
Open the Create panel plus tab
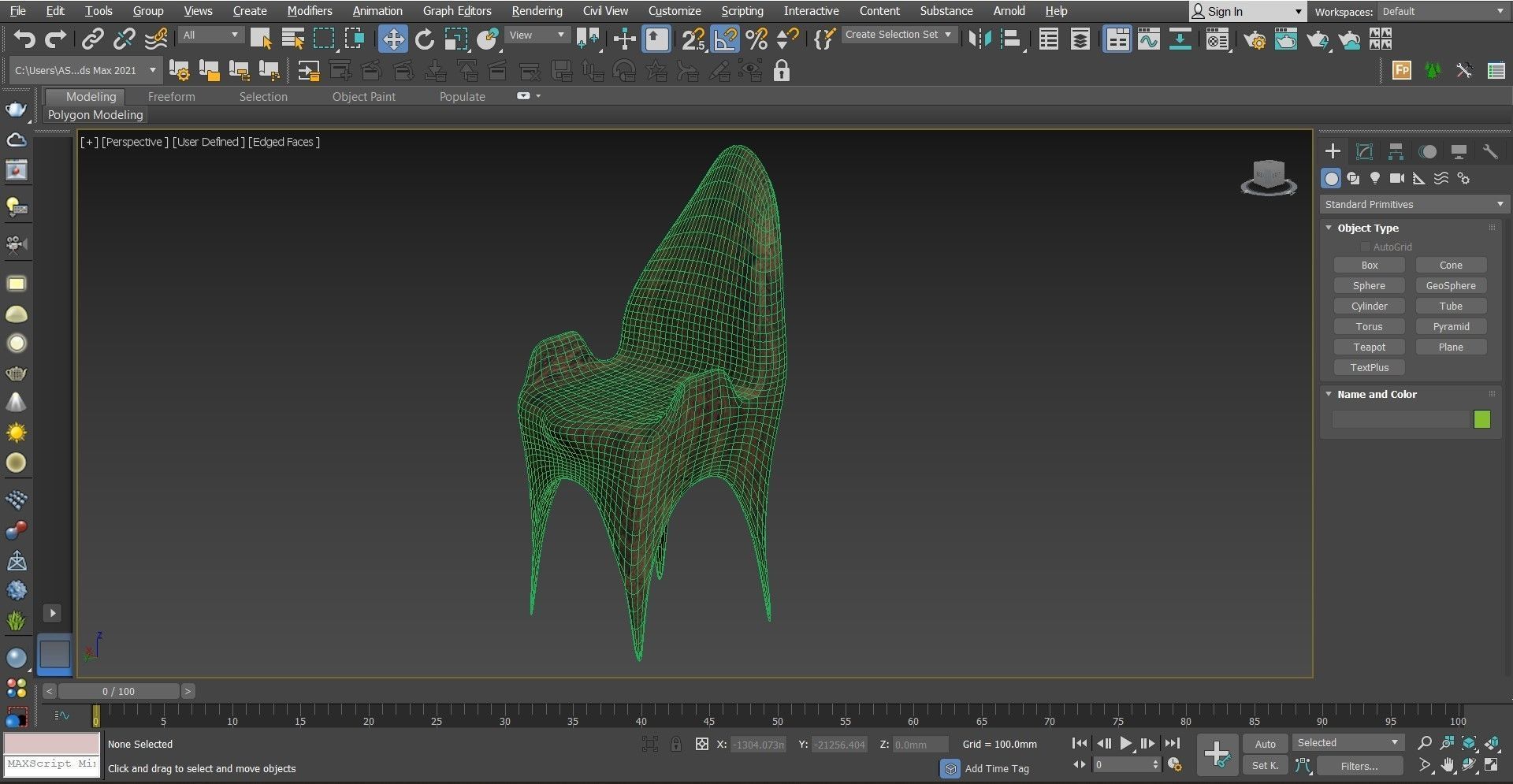1333,151
